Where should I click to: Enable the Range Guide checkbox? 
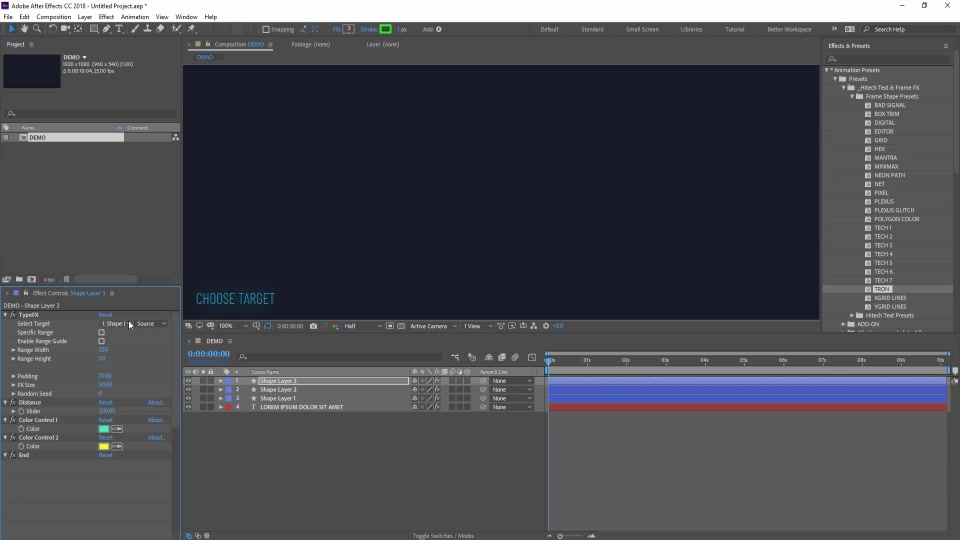[102, 341]
